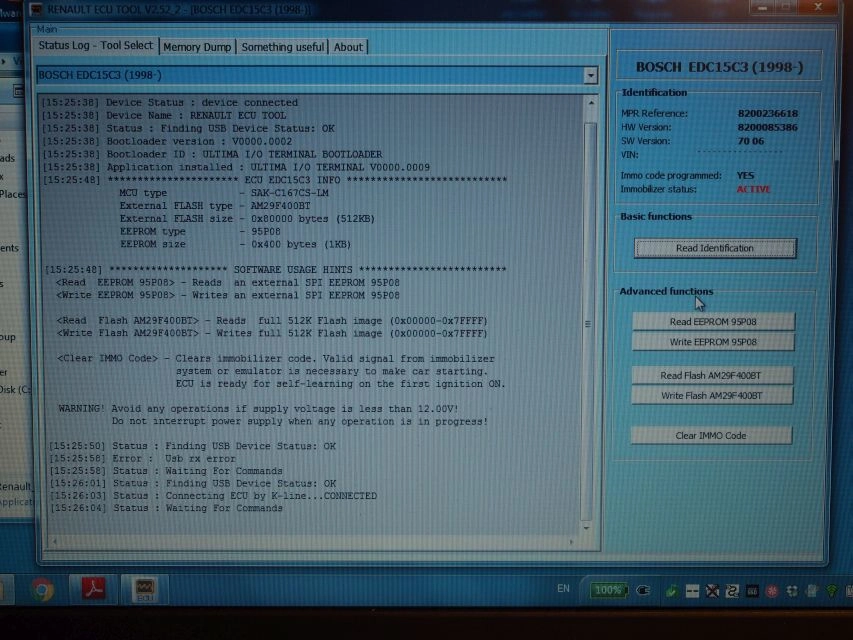Viewport: 853px width, 640px height.
Task: Click the 'MCU type - SAK-C167CS-LM' log line
Action: click(224, 193)
